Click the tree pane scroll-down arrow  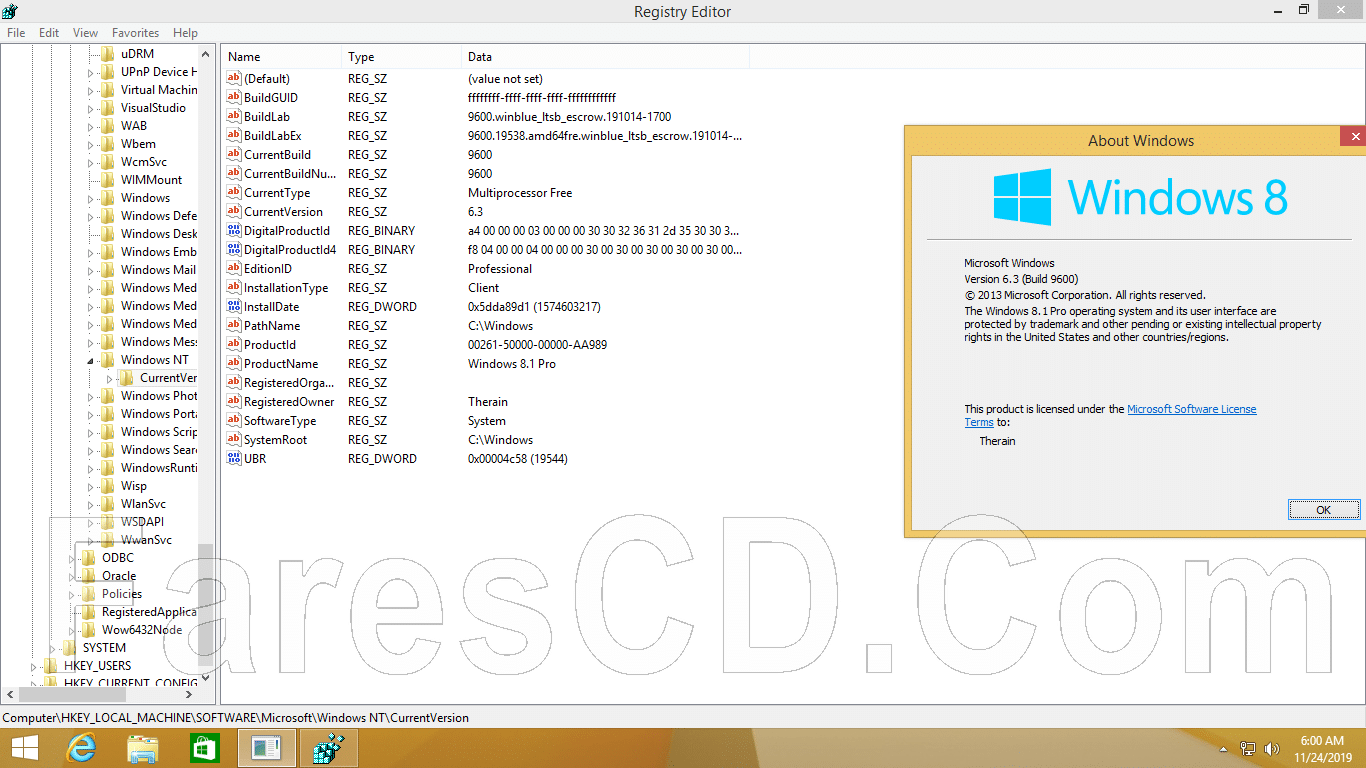click(x=206, y=676)
